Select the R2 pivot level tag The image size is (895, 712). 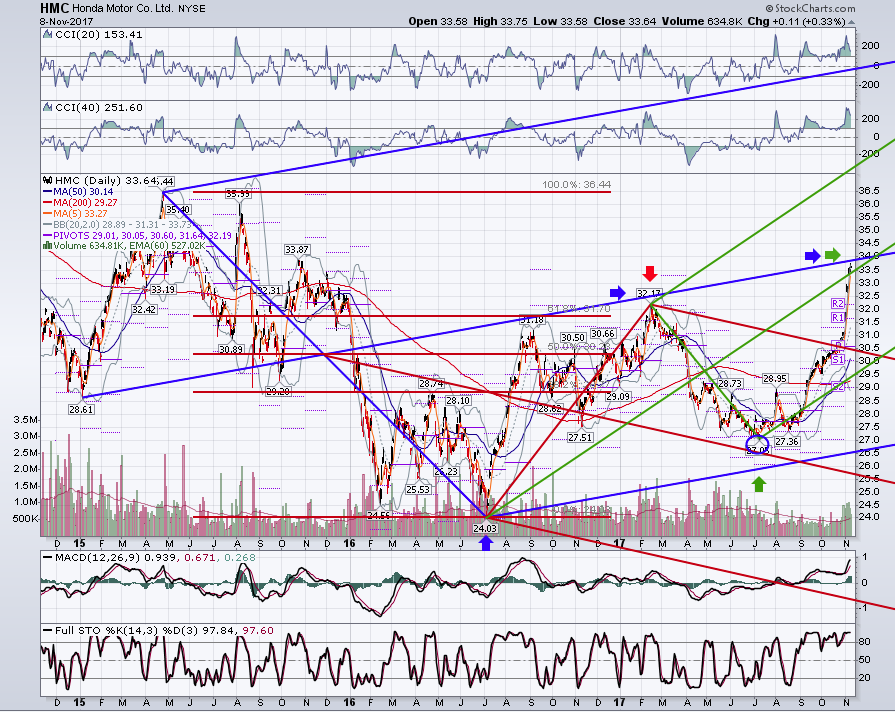[837, 304]
